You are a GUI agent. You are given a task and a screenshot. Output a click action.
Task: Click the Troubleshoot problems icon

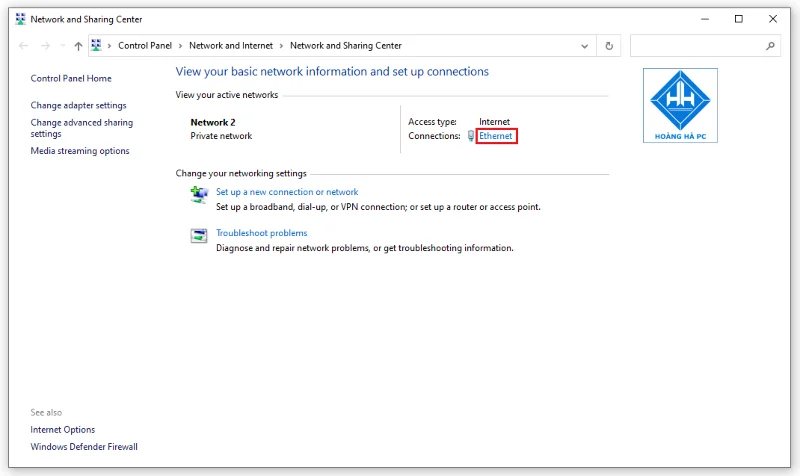[x=199, y=236]
